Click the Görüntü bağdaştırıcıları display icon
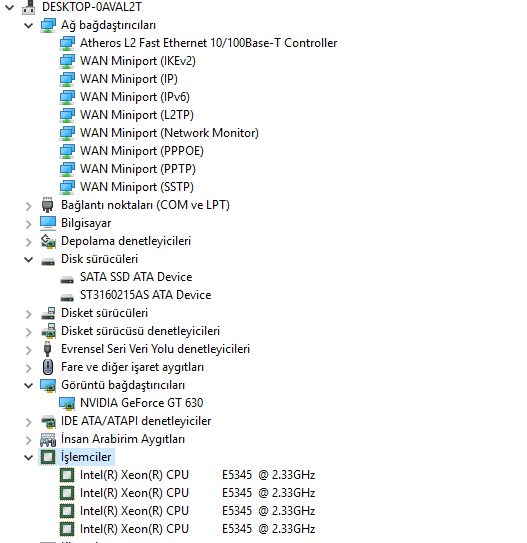527x543 pixels. [48, 385]
